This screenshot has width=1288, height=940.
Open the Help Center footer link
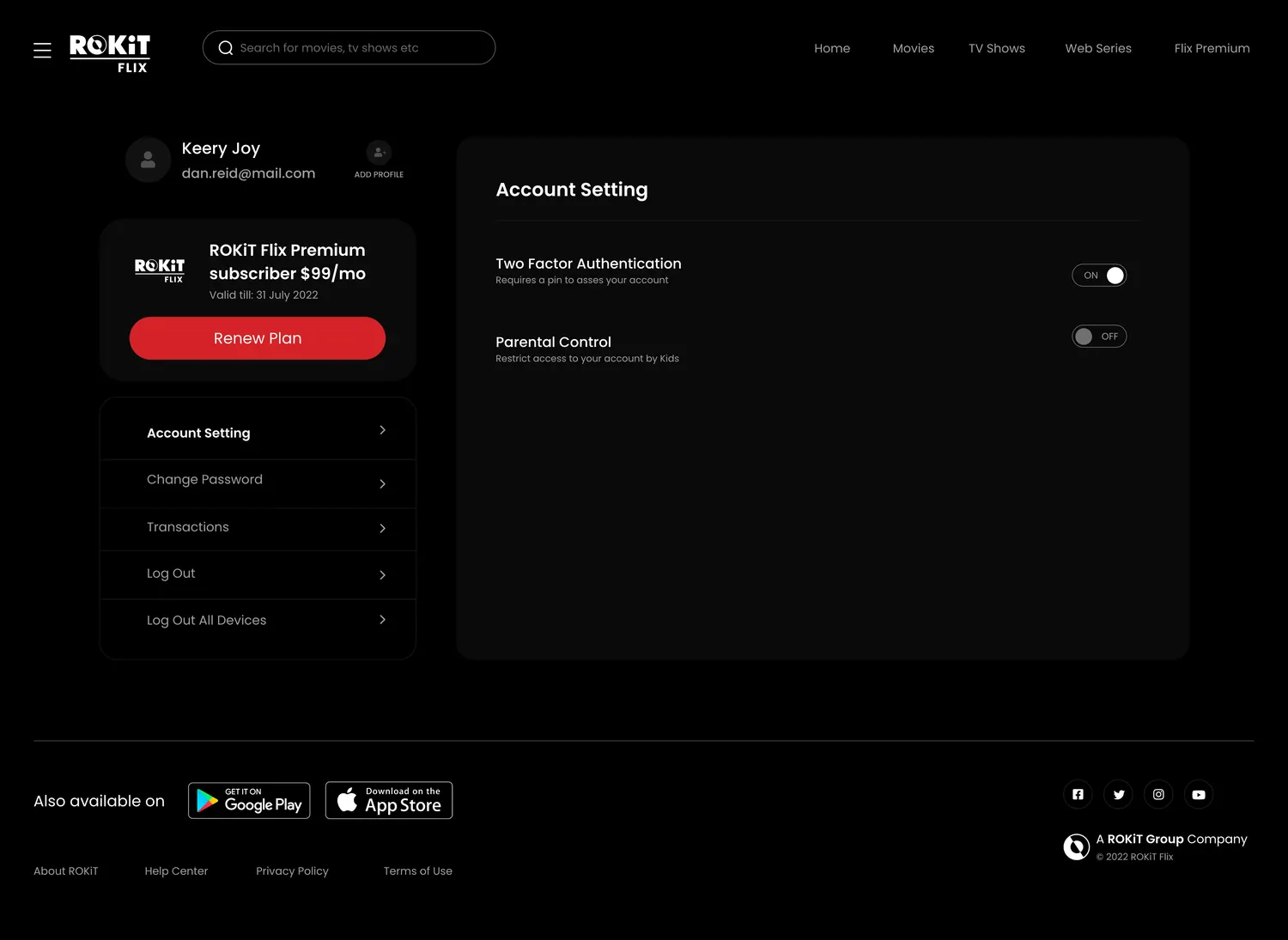[x=176, y=871]
